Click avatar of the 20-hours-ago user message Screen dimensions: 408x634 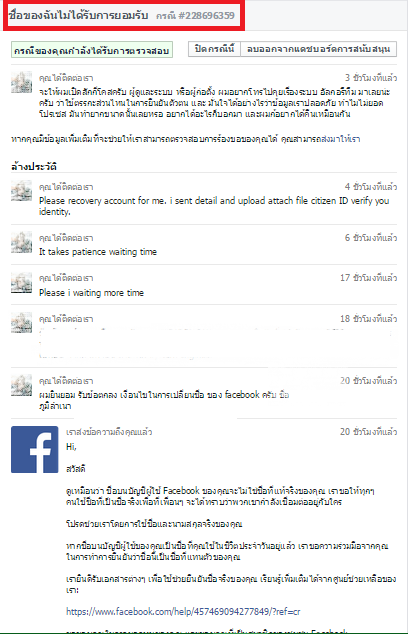[21, 385]
